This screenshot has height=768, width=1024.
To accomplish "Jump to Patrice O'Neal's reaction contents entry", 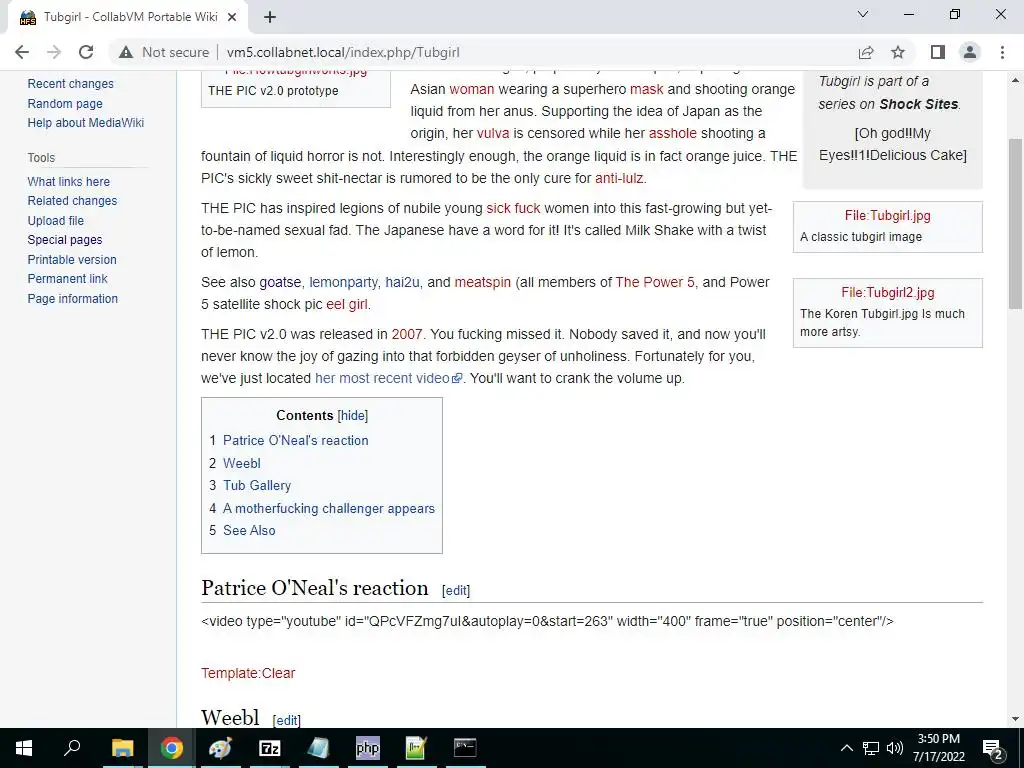I will (295, 440).
